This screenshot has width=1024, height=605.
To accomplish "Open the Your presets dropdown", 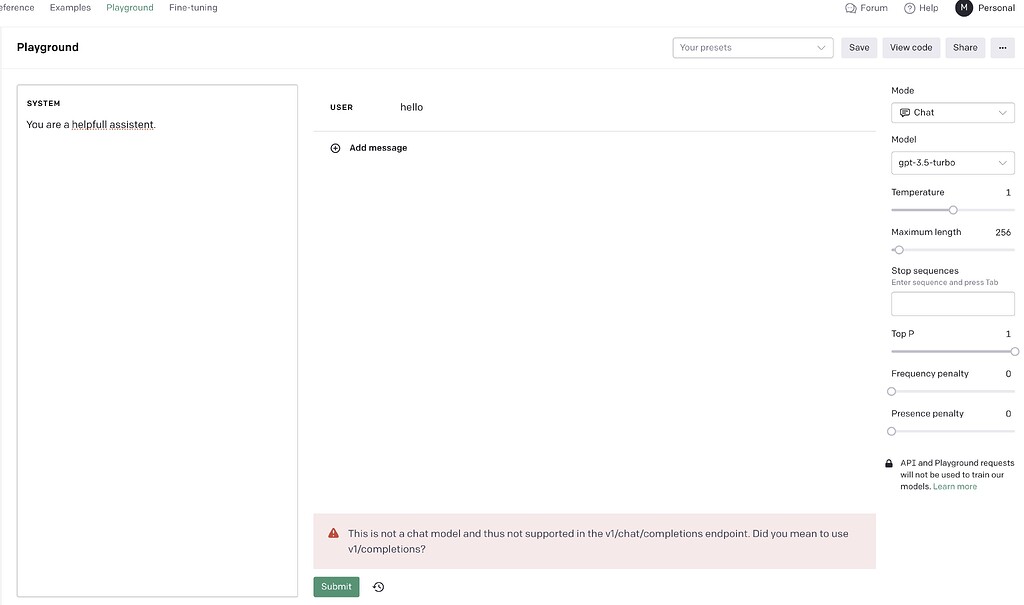I will coord(753,47).
